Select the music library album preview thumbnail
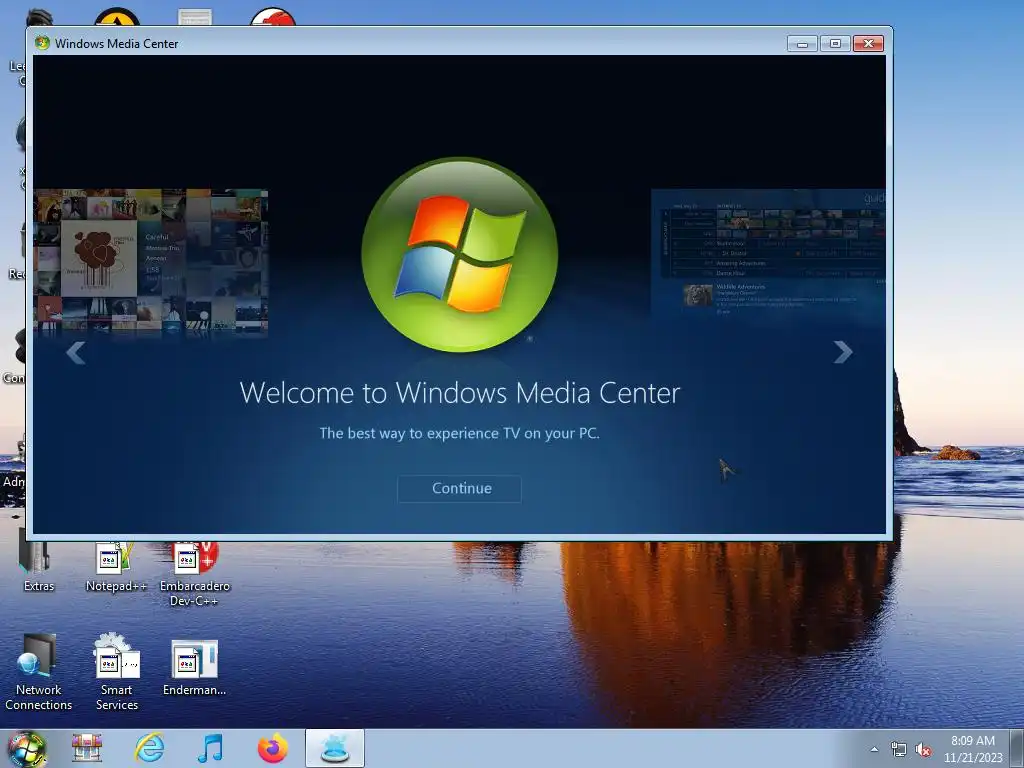The image size is (1024, 768). (x=151, y=261)
